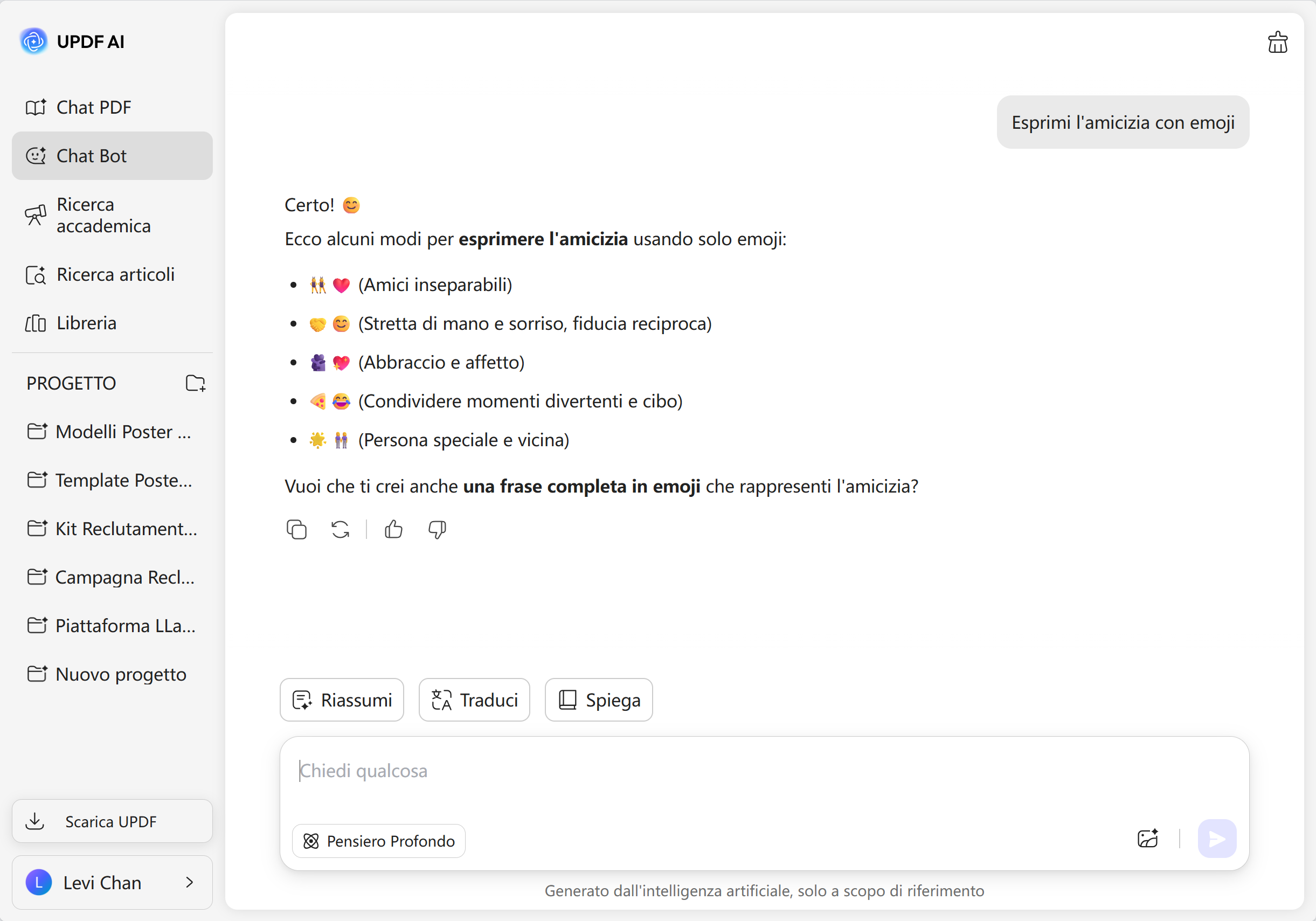Image resolution: width=1316 pixels, height=921 pixels.
Task: Click the Riassumi quick action button
Action: [342, 700]
